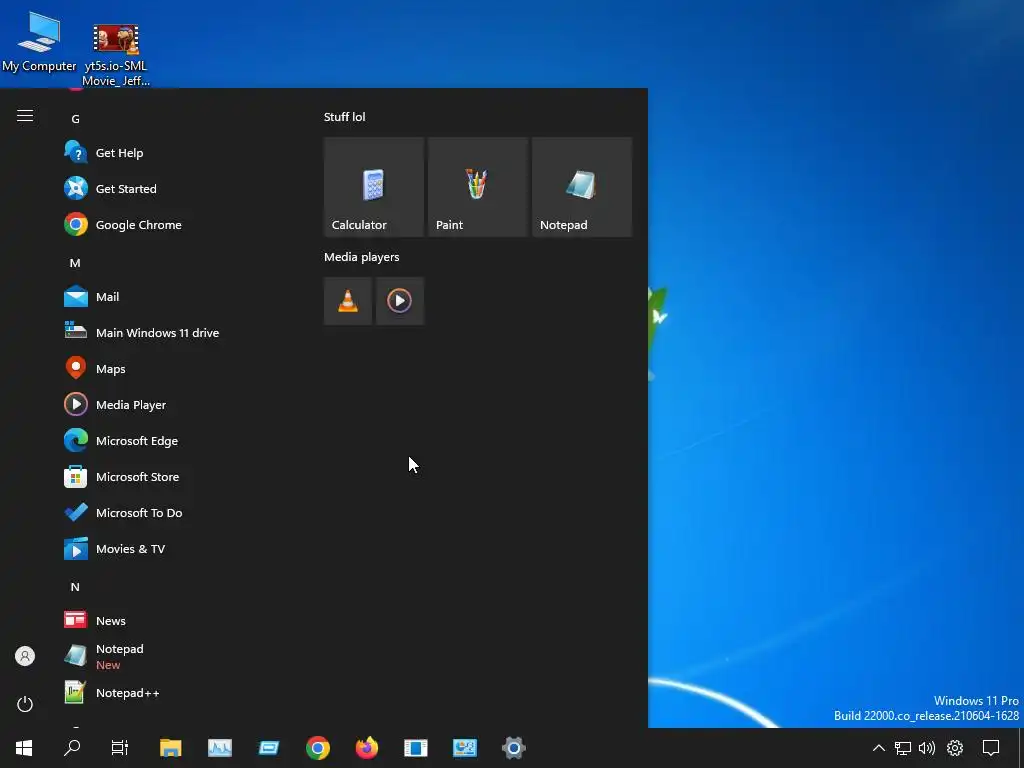Jump to letter G index header
The width and height of the screenshot is (1024, 768).
pyautogui.click(x=75, y=119)
